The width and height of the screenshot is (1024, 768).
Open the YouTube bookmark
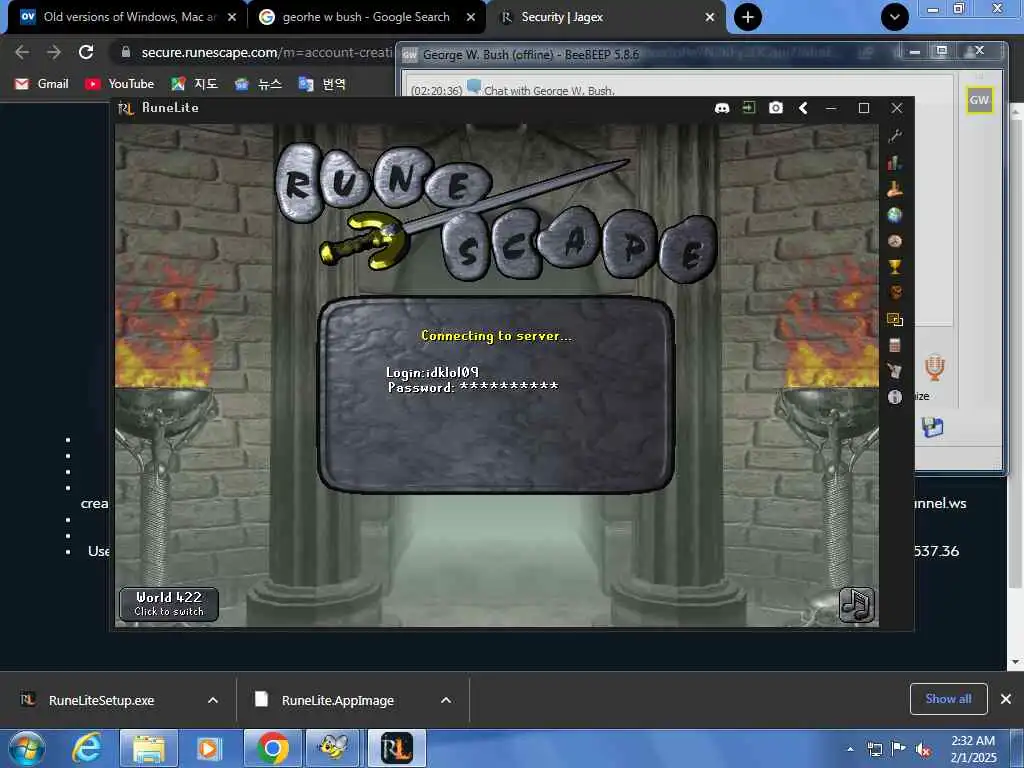pyautogui.click(x=120, y=84)
